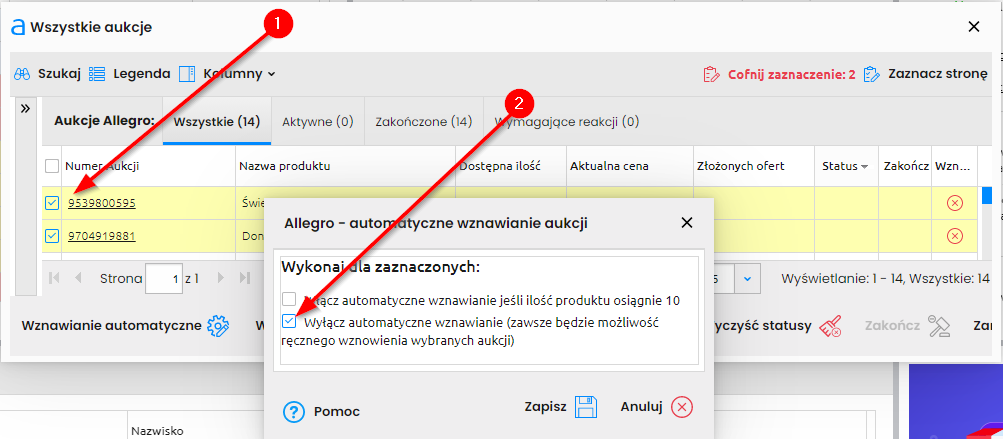Screen dimensions: 1003x439
Task: Click red X icon in 9539800595 row
Action: 954,204
